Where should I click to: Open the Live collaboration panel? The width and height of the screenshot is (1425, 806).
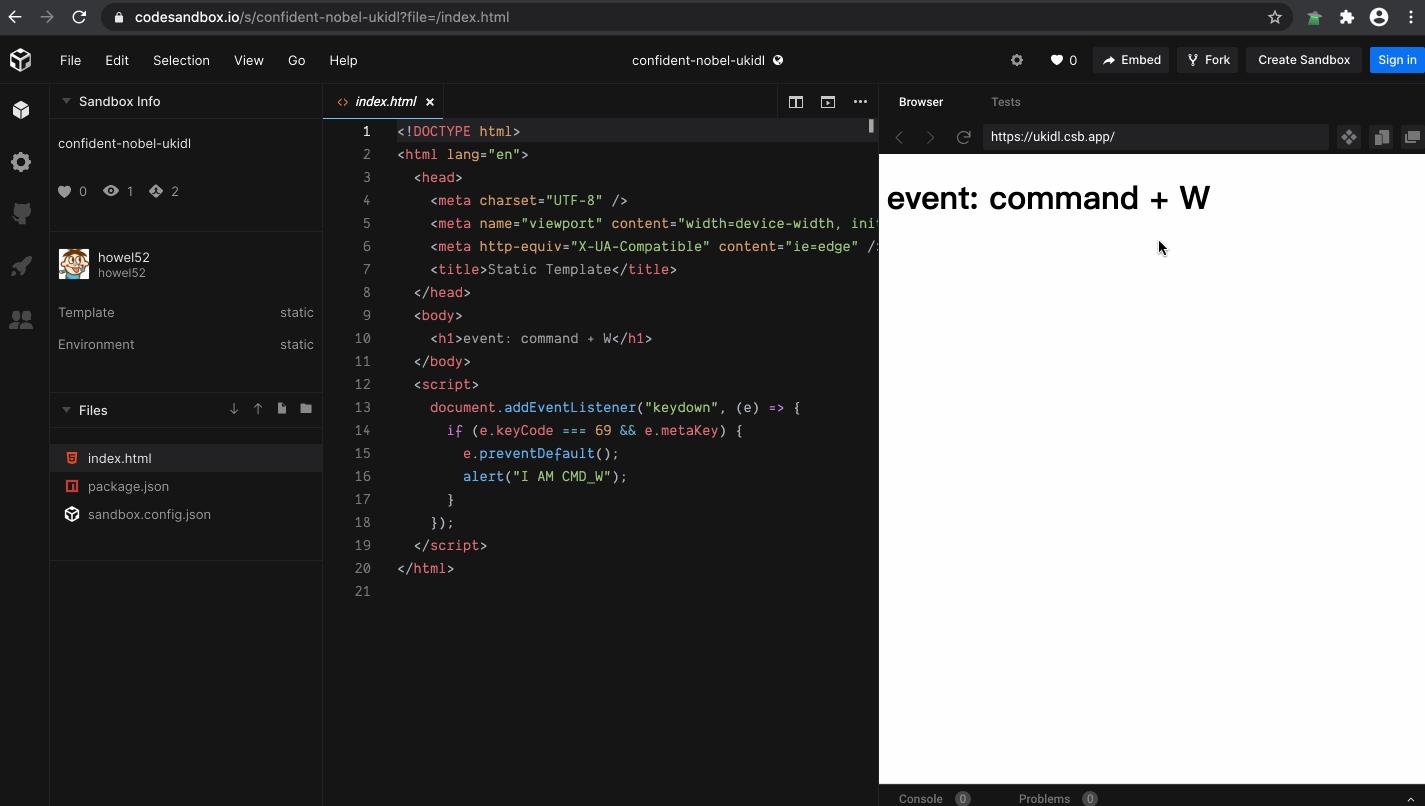[x=21, y=320]
